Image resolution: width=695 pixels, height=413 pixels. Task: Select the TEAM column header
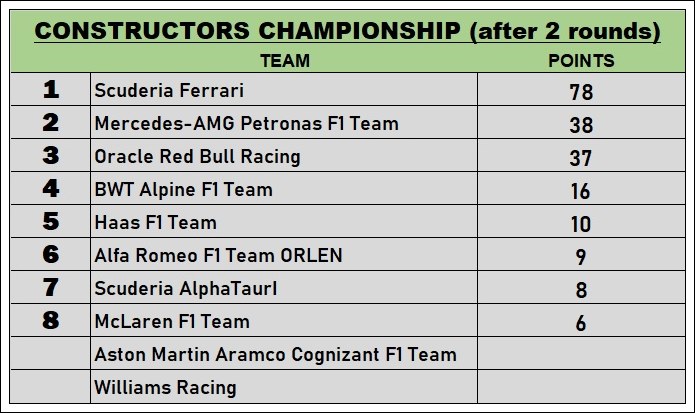[x=284, y=61]
